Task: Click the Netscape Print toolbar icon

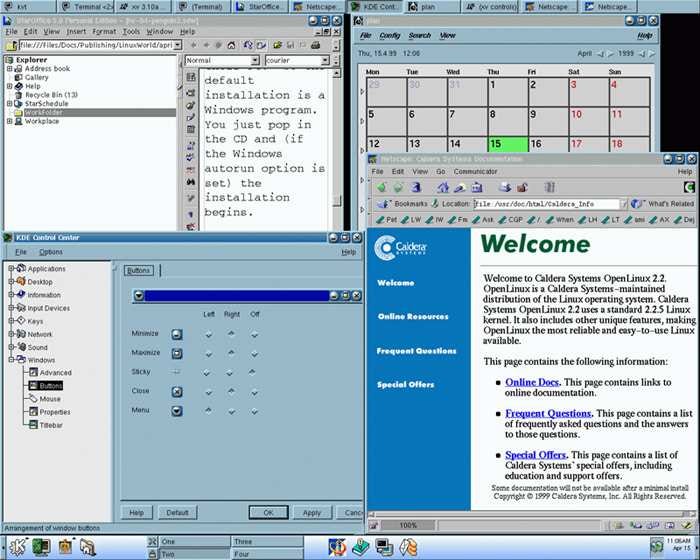Action: pos(506,187)
